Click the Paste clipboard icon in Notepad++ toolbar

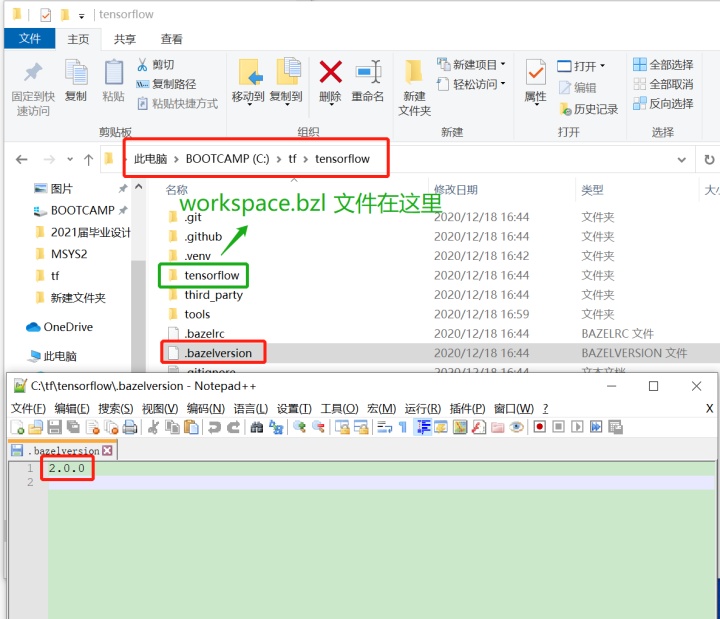pos(191,428)
